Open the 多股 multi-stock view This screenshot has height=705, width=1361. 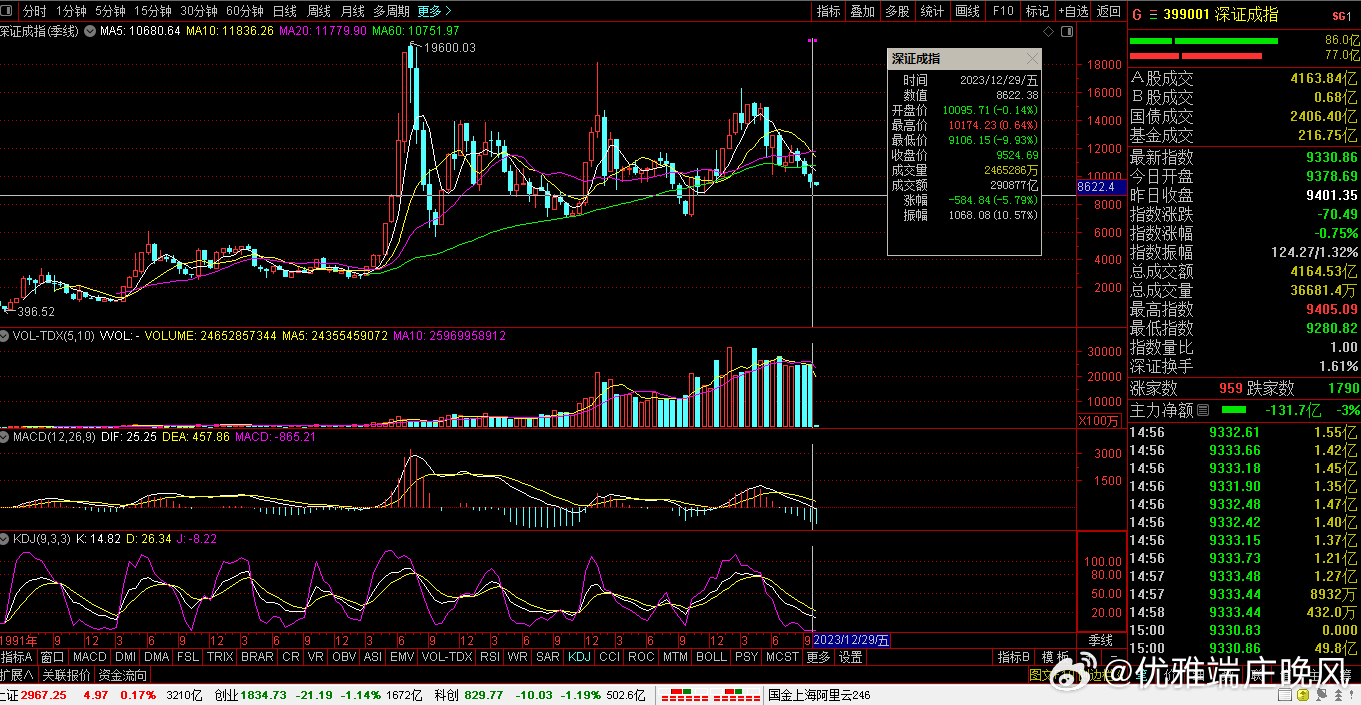click(897, 11)
